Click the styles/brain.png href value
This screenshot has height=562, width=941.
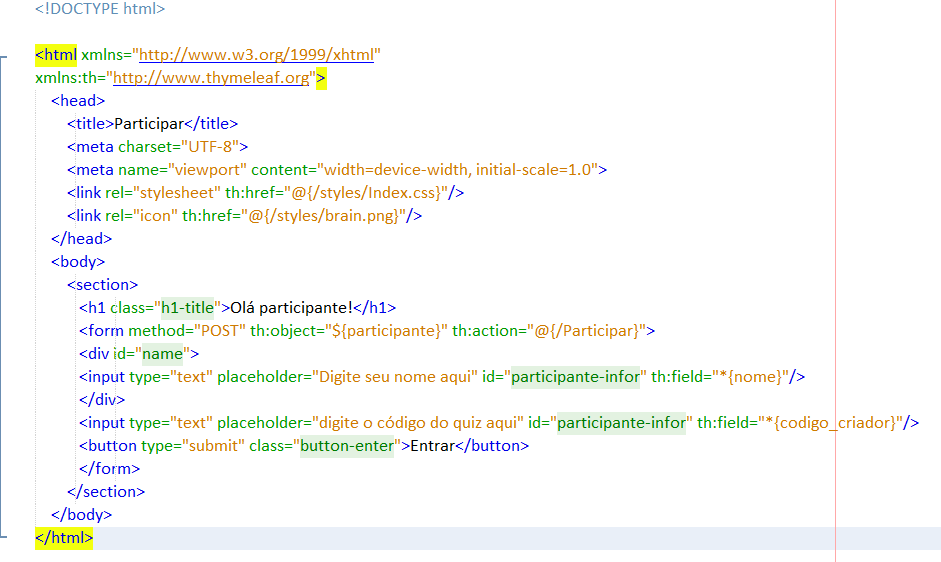pyautogui.click(x=323, y=216)
